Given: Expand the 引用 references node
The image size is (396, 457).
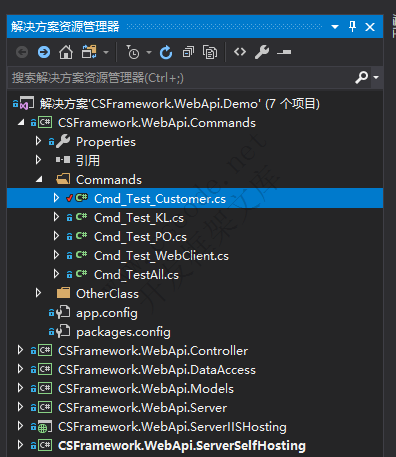Looking at the screenshot, I should (38, 160).
